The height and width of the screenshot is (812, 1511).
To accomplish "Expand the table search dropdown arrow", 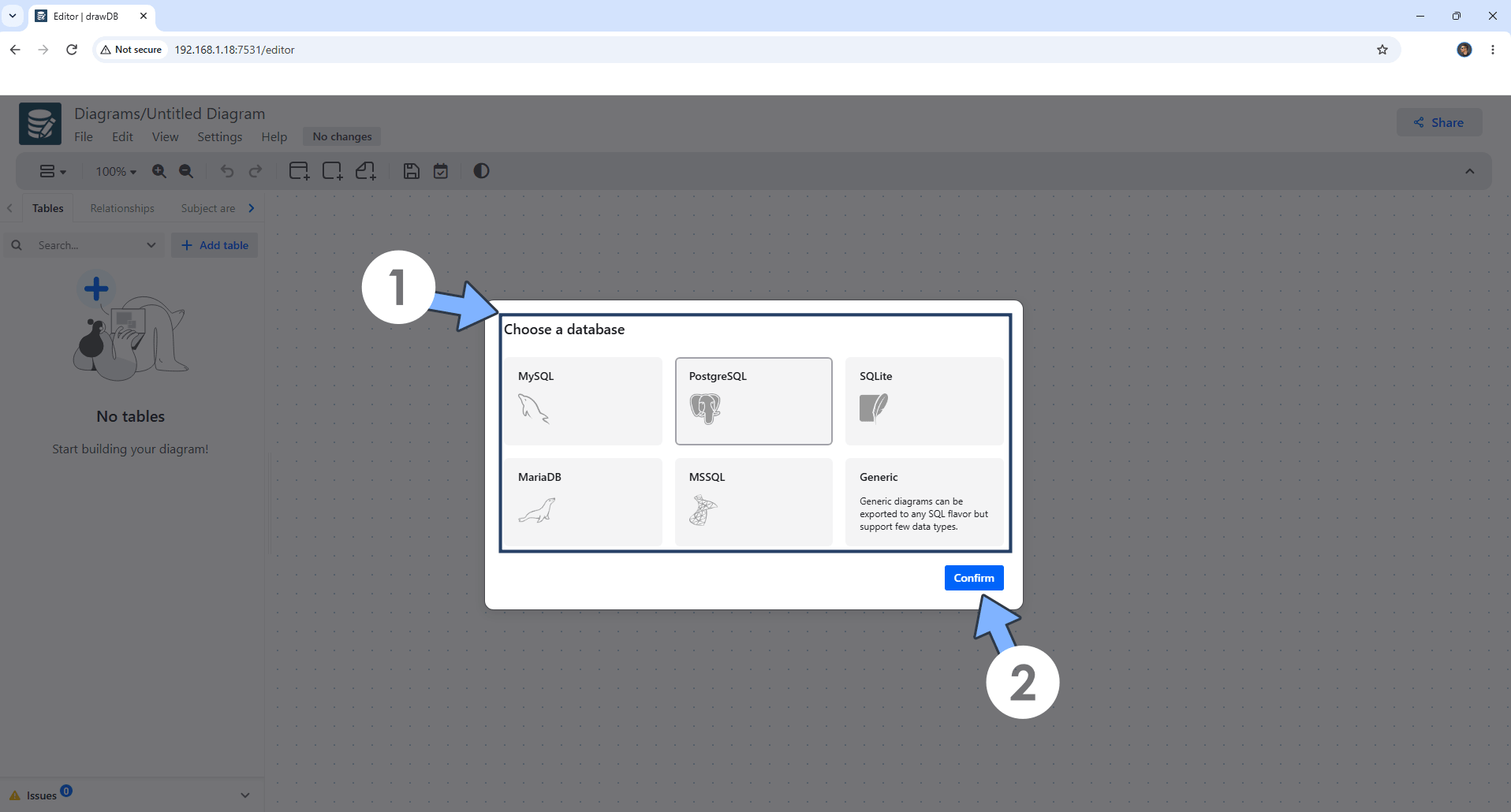I will (x=151, y=245).
